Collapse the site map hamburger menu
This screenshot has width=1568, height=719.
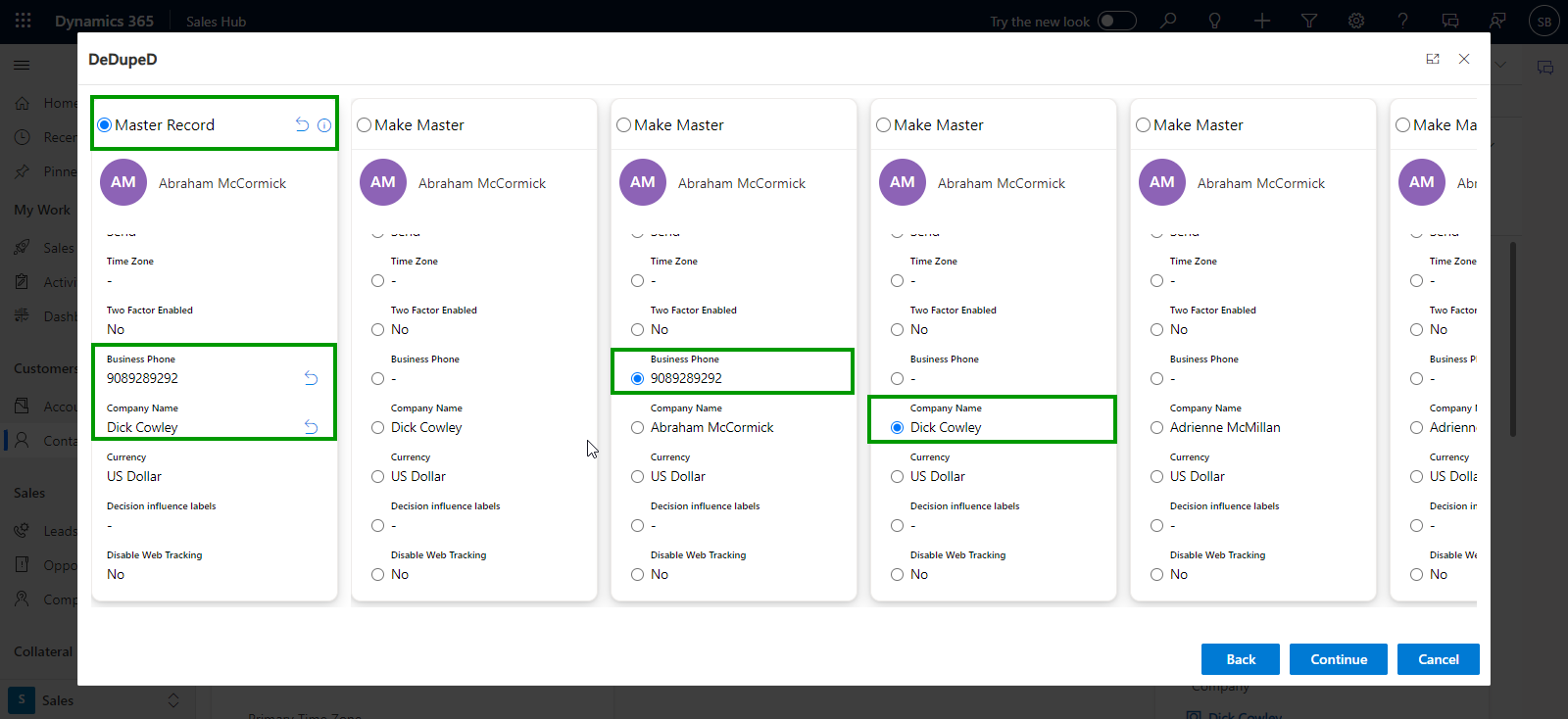click(x=22, y=65)
